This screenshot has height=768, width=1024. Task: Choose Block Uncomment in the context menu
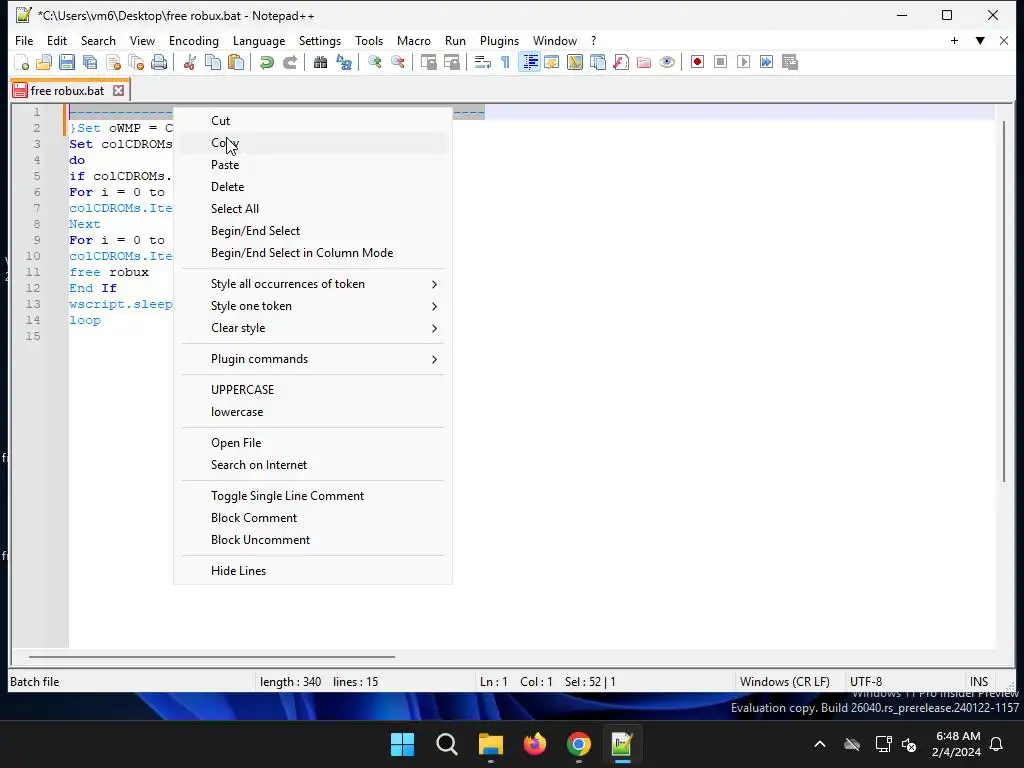coord(313,539)
